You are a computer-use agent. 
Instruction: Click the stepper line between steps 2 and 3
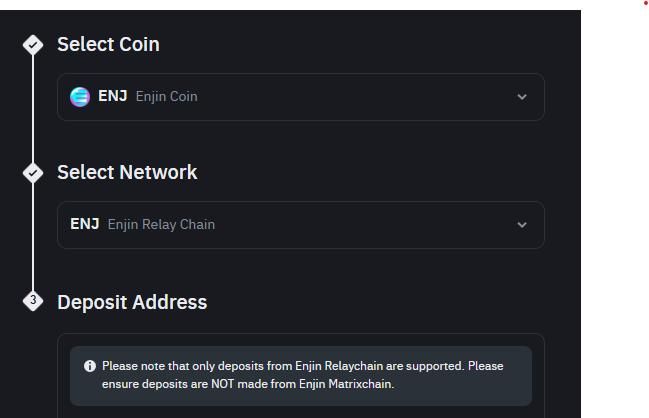33,238
